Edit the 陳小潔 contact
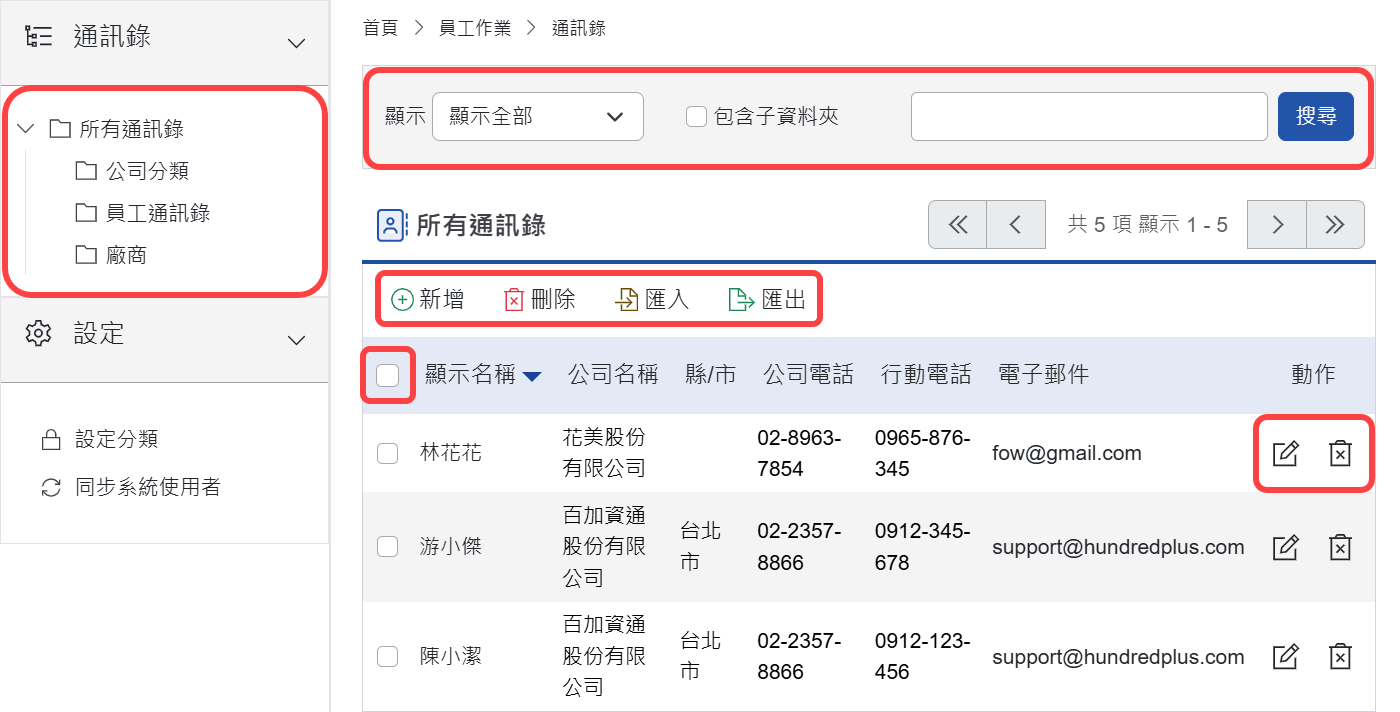Viewport: 1400px width, 712px height. click(1285, 657)
